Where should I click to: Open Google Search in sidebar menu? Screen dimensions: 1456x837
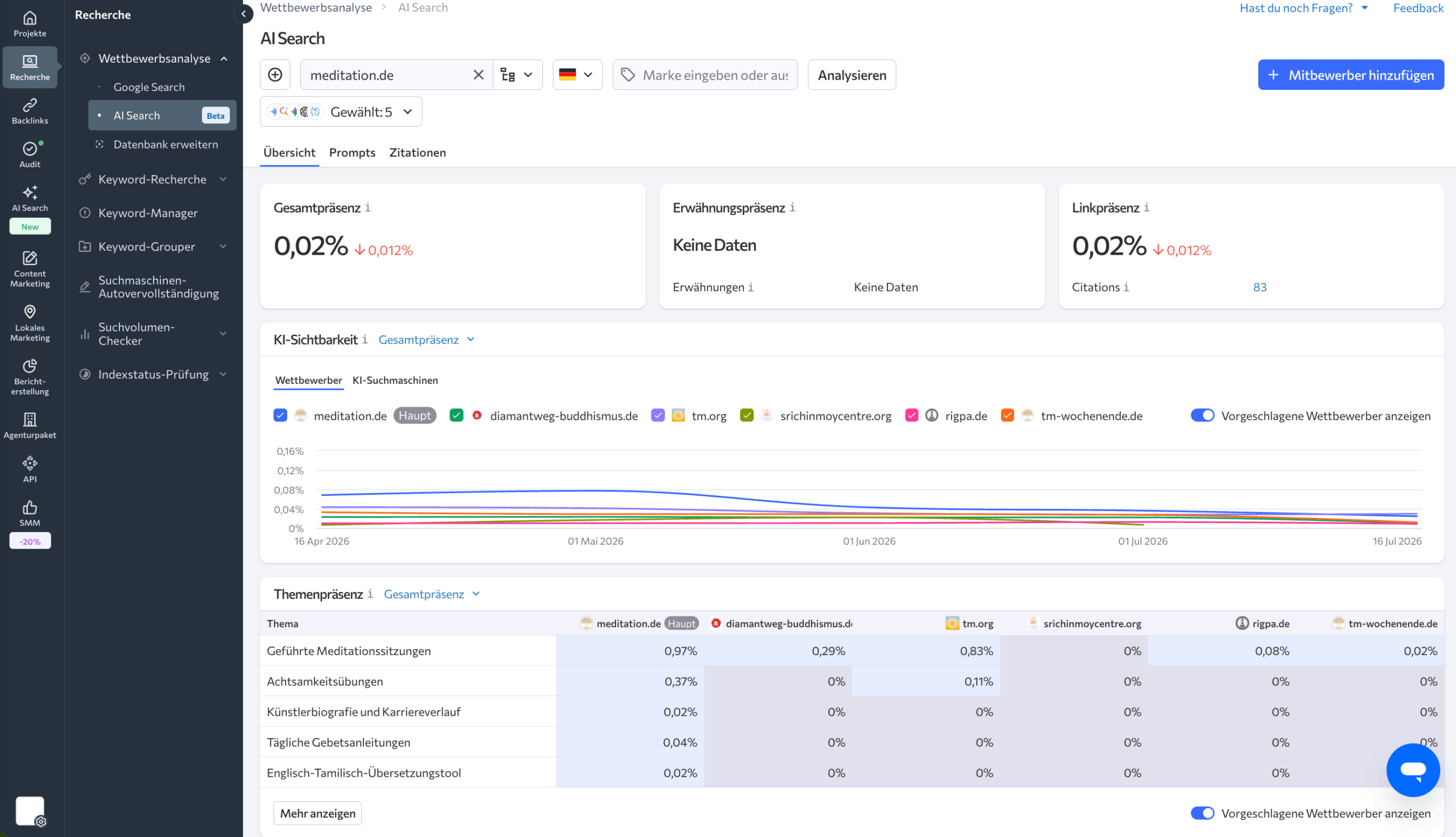coord(150,87)
